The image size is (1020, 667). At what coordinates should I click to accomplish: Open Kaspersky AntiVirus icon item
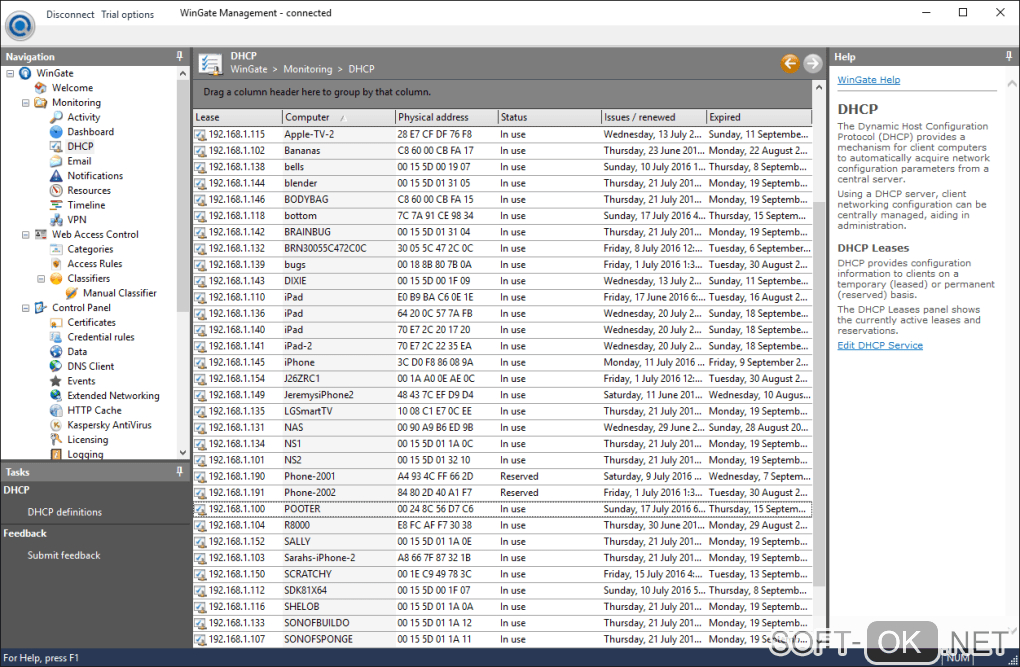(x=57, y=425)
